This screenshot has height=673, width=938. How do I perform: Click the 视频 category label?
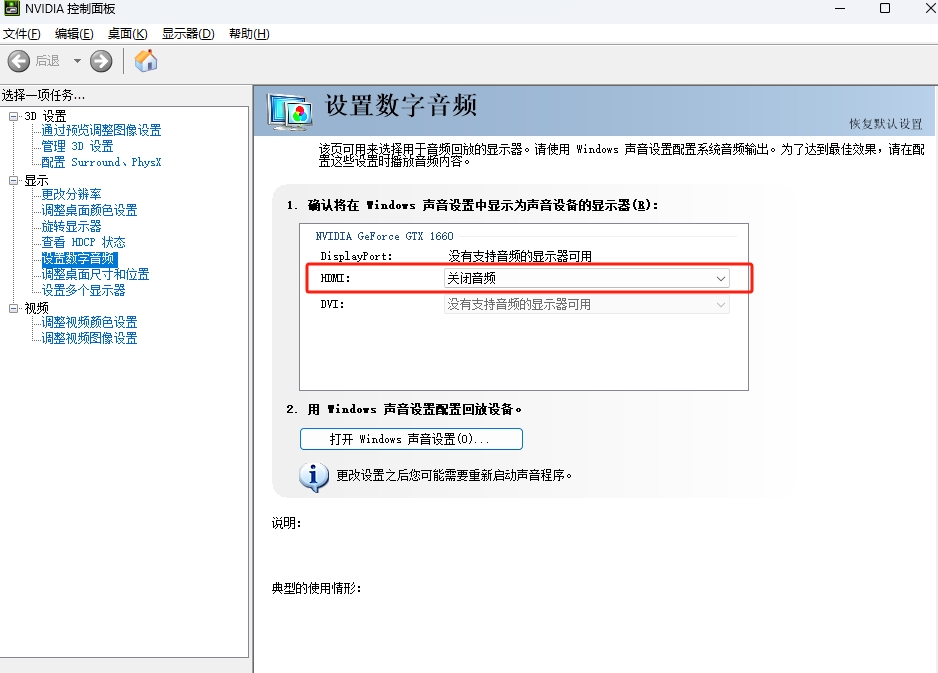click(36, 308)
